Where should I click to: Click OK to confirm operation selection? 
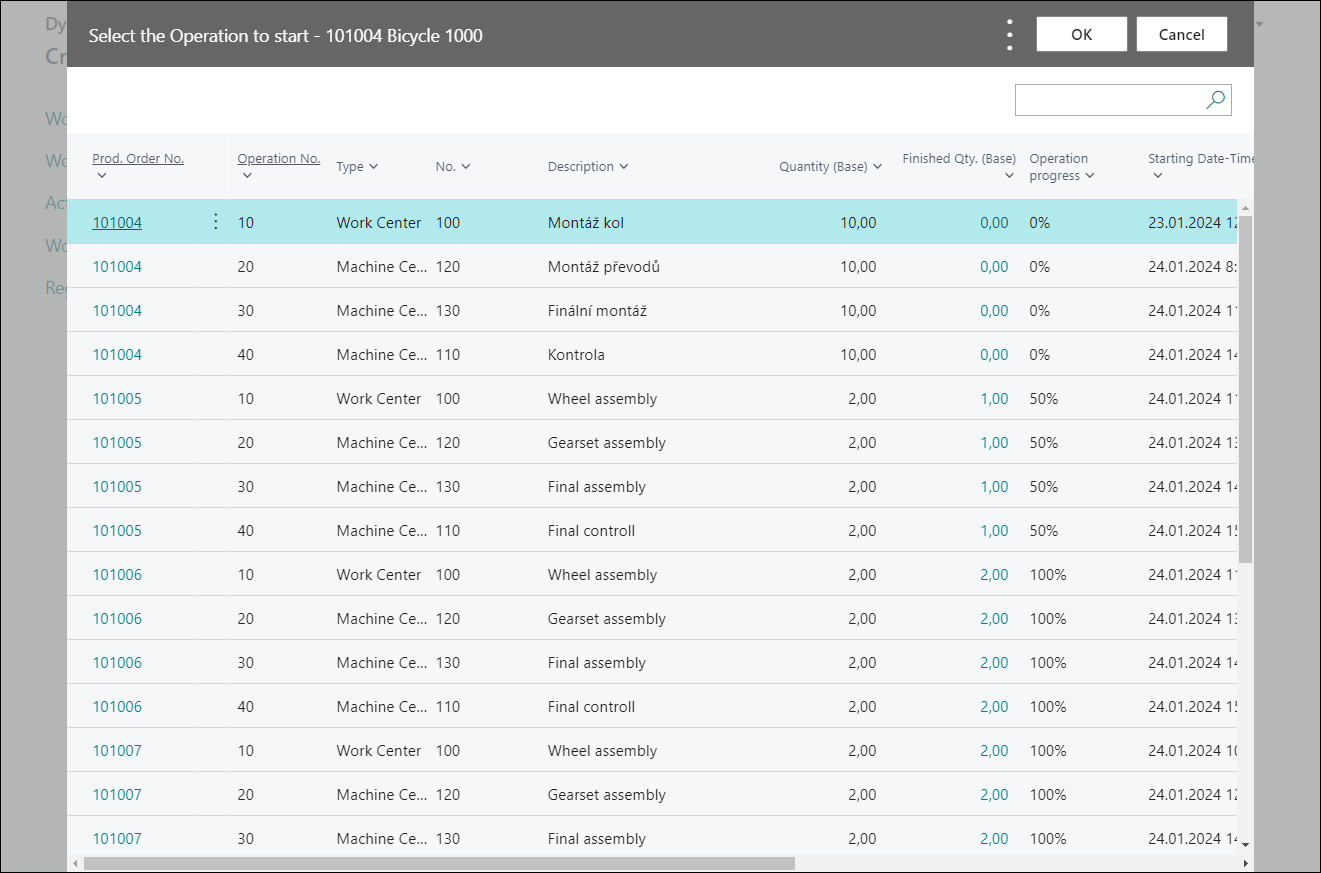pos(1081,34)
